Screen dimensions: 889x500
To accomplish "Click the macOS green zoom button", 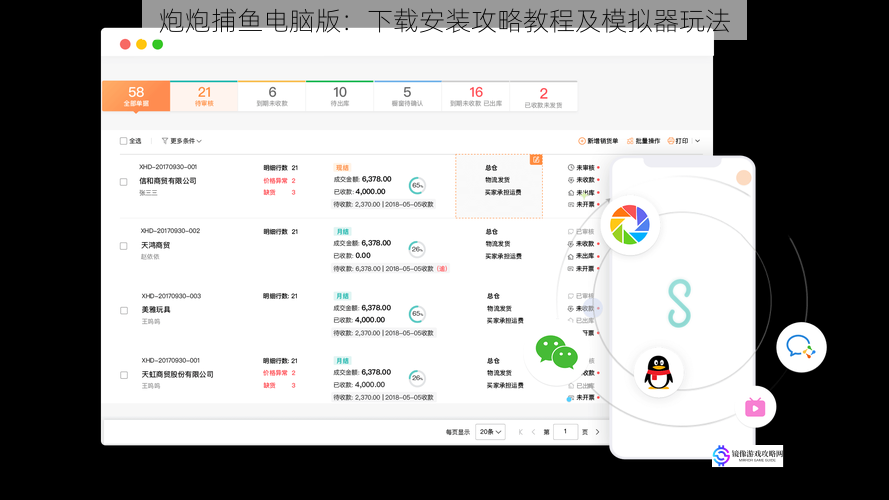I will pyautogui.click(x=158, y=44).
